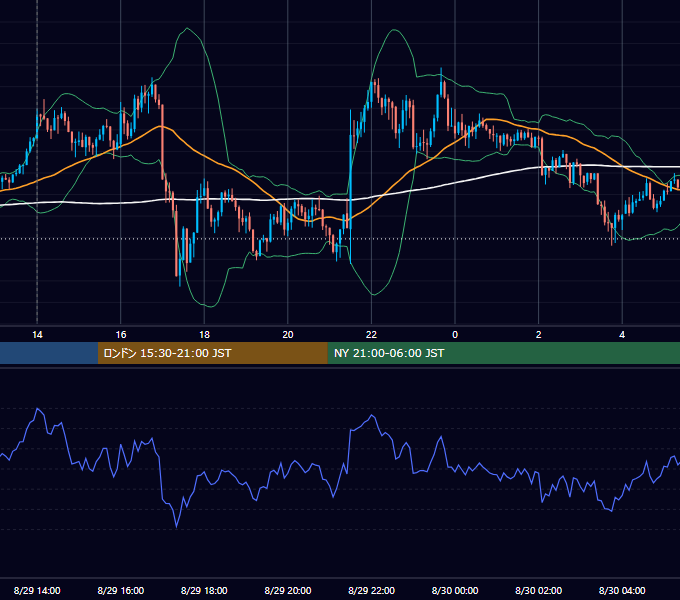
Task: Click the 14 hour axis label
Action: [x=37, y=335]
